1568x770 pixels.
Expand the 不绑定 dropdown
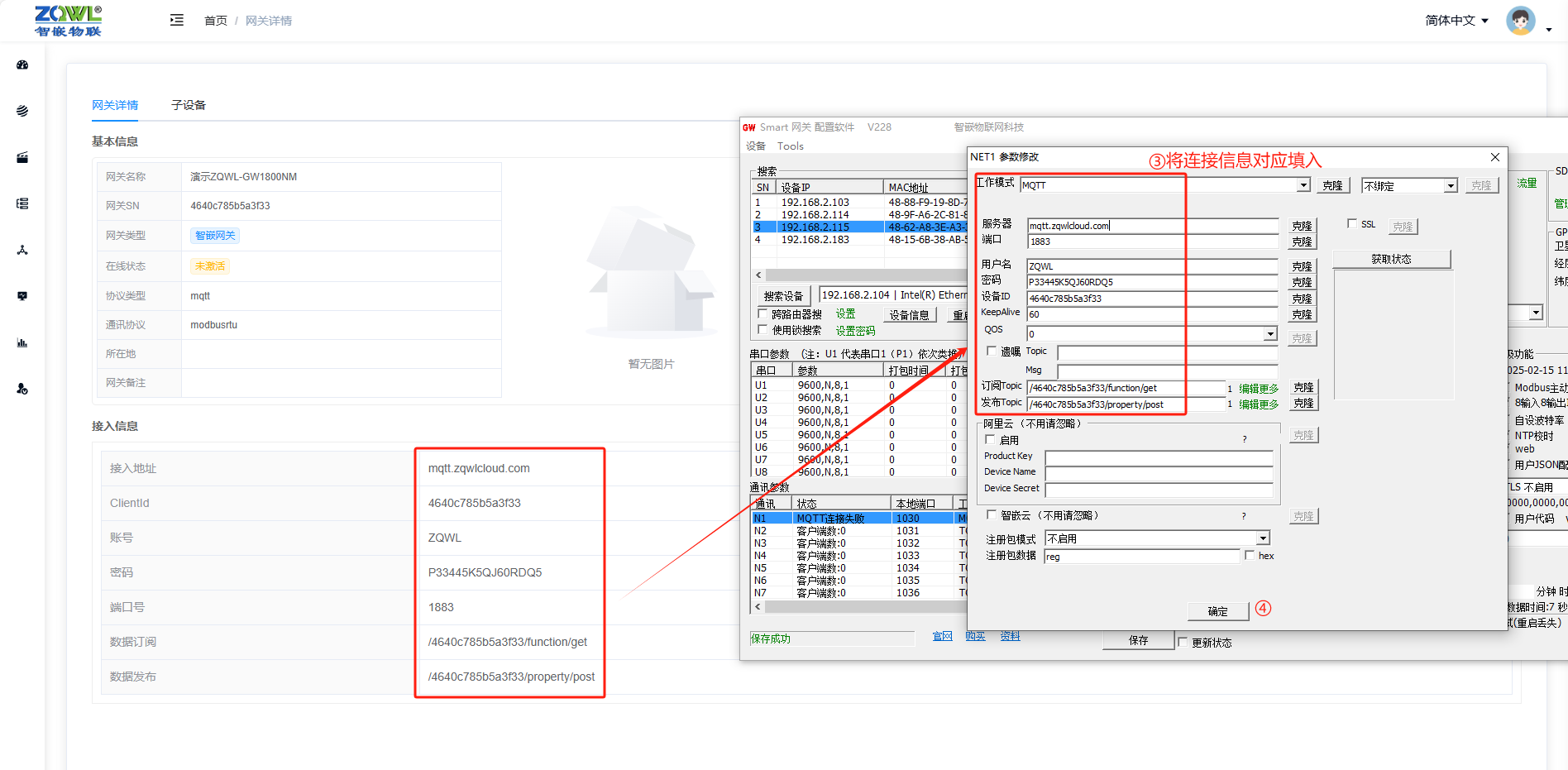point(1451,186)
